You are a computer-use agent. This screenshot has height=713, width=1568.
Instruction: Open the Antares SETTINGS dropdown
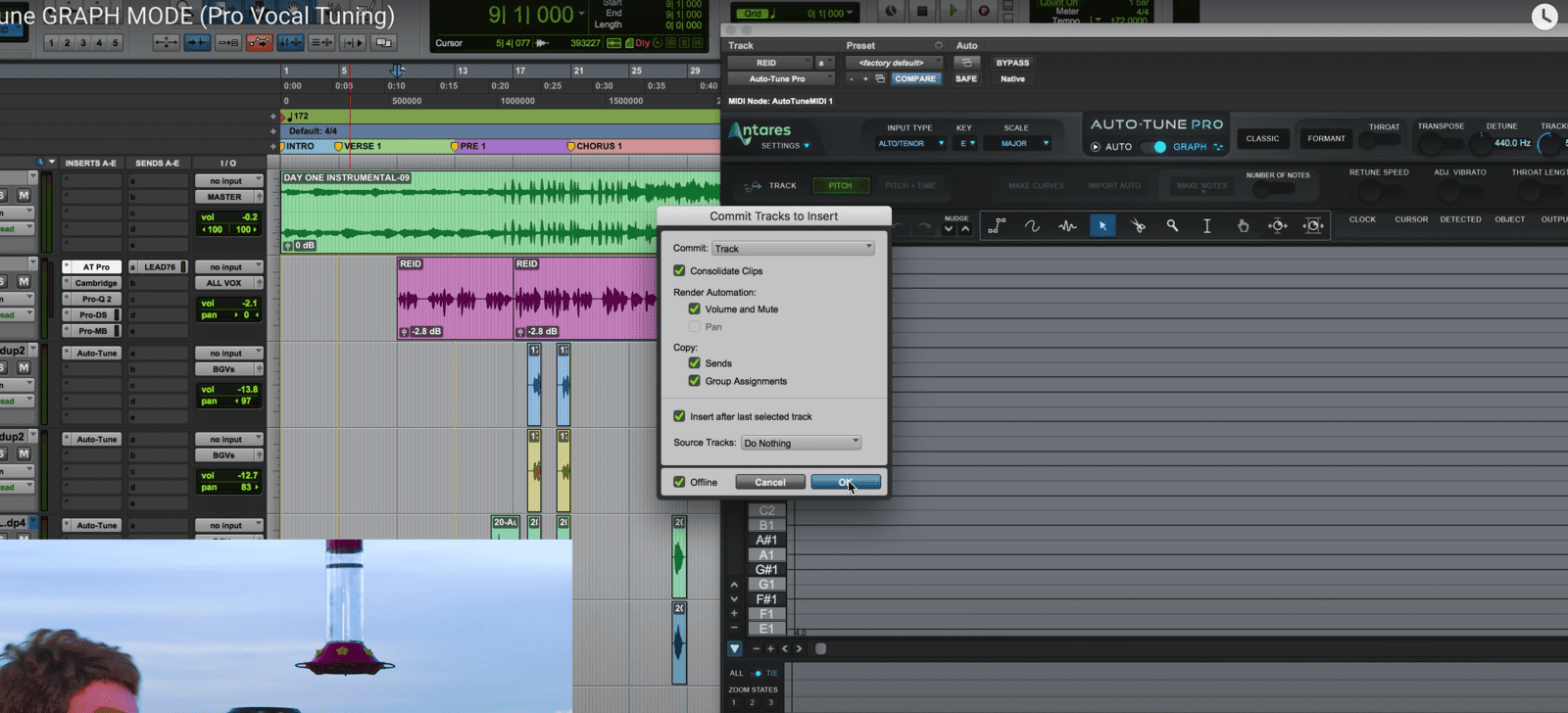point(785,146)
